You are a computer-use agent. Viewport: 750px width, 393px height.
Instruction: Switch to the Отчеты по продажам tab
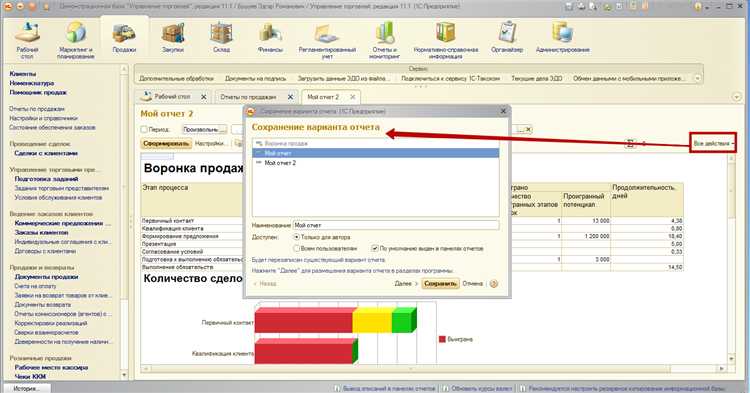click(248, 97)
